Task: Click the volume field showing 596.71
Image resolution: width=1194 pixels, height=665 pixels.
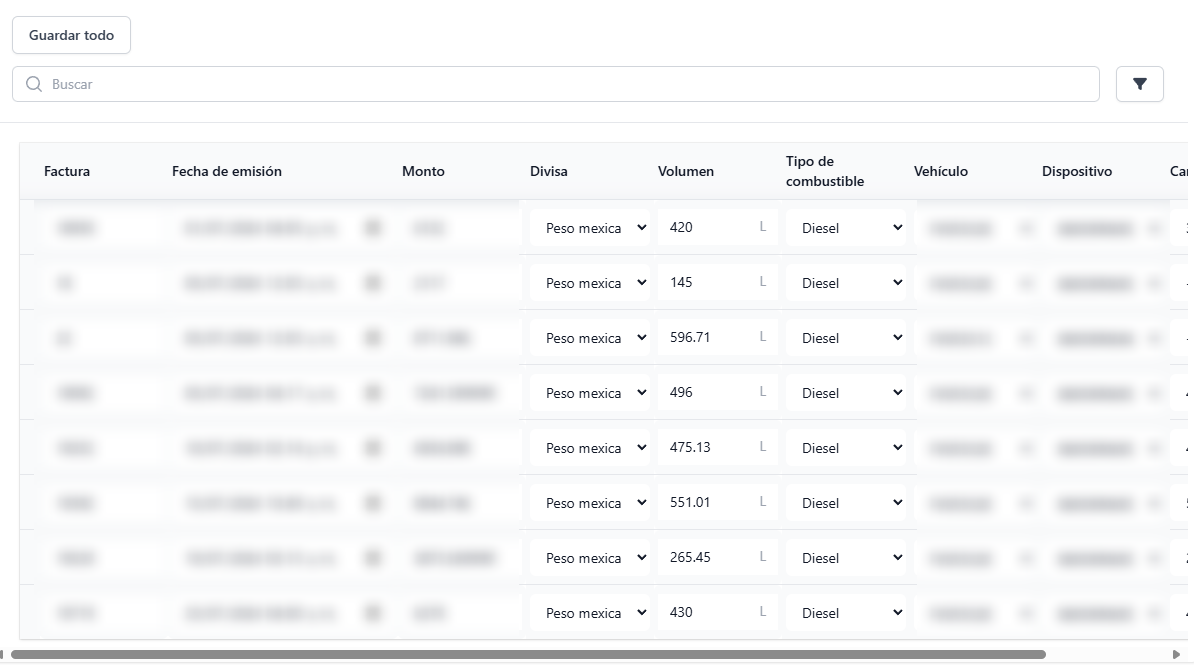Action: pos(706,338)
